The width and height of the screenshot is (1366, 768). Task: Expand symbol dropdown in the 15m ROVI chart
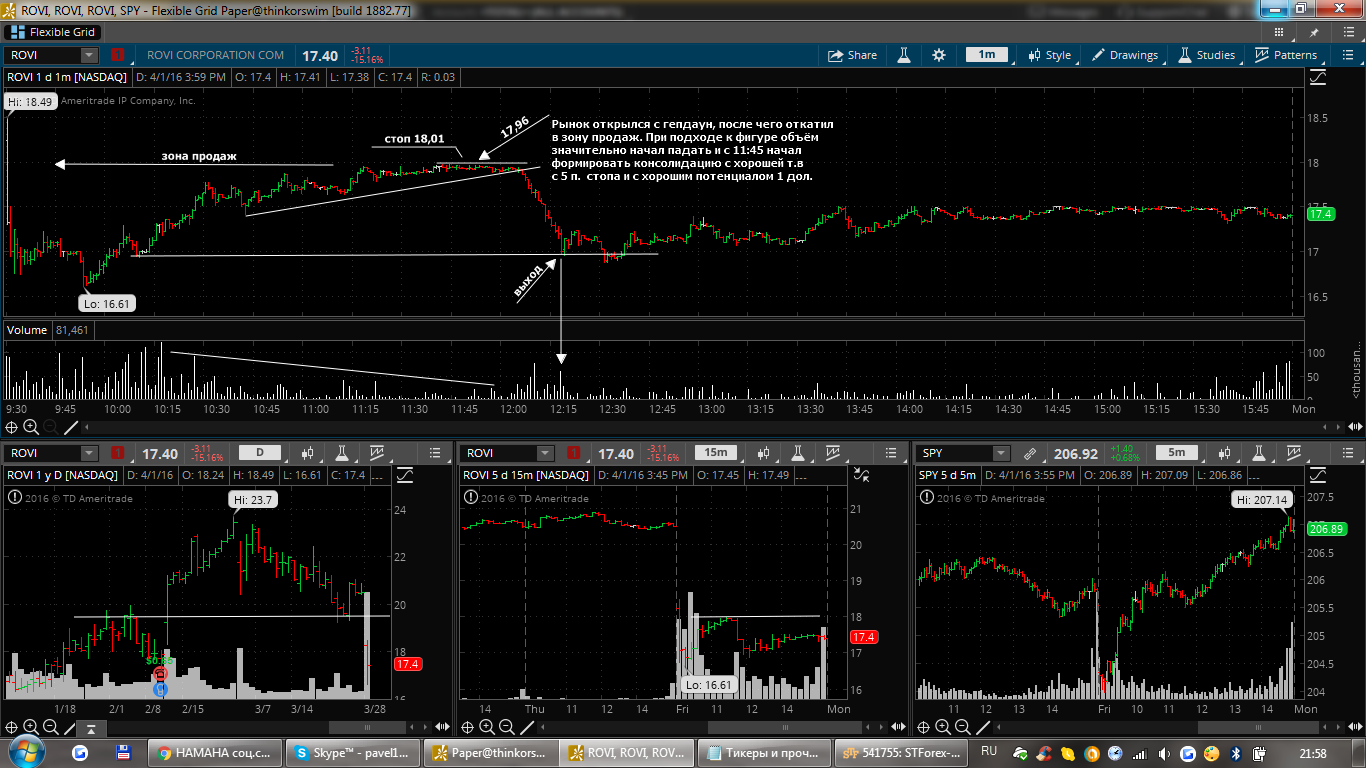point(545,453)
